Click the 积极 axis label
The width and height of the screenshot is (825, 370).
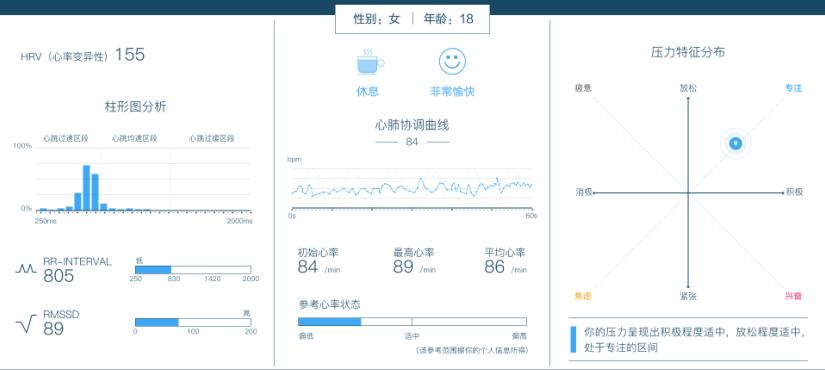point(794,192)
